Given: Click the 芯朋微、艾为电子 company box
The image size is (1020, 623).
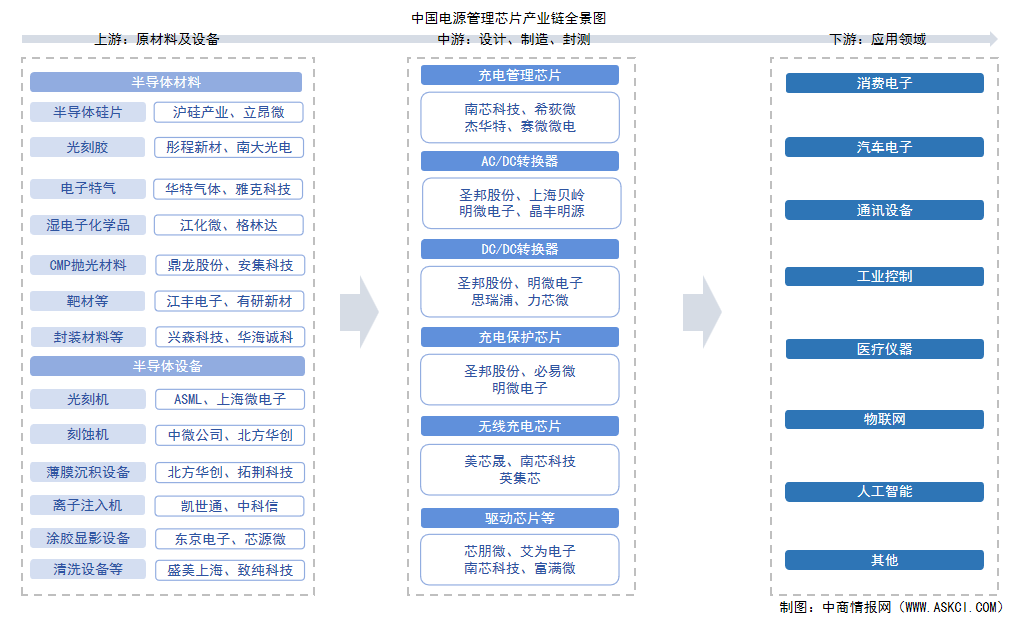Looking at the screenshot, I should pyautogui.click(x=520, y=560).
